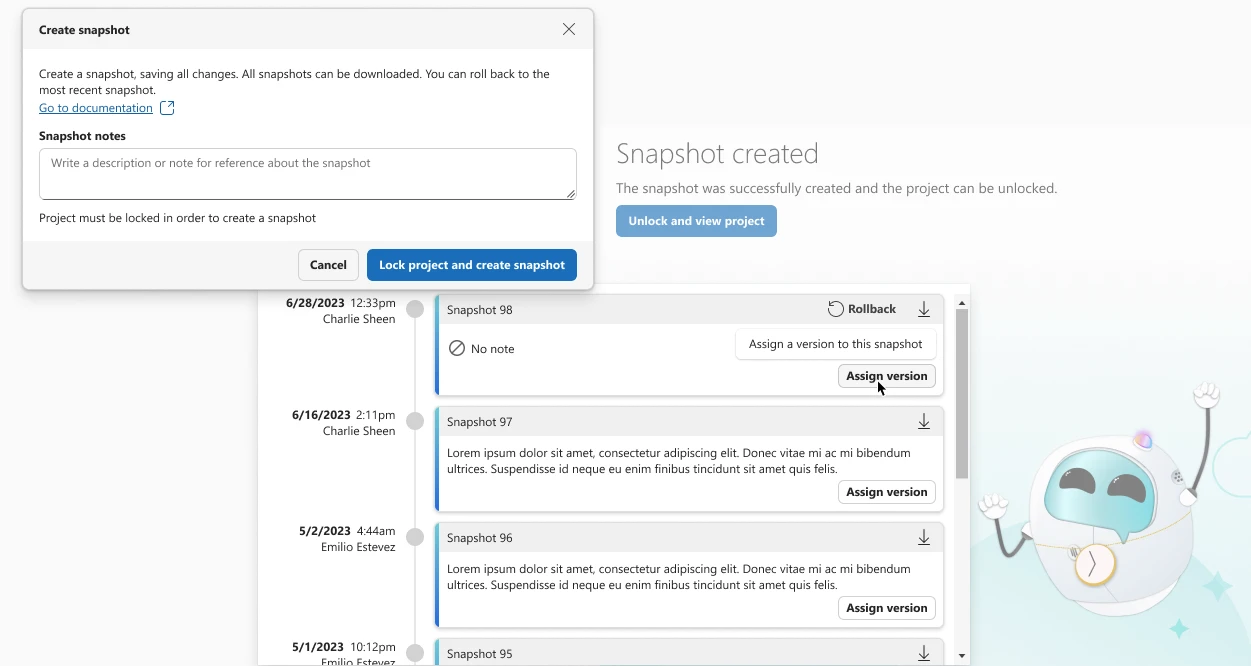
Task: Download Snapshot 97
Action: pyautogui.click(x=924, y=422)
